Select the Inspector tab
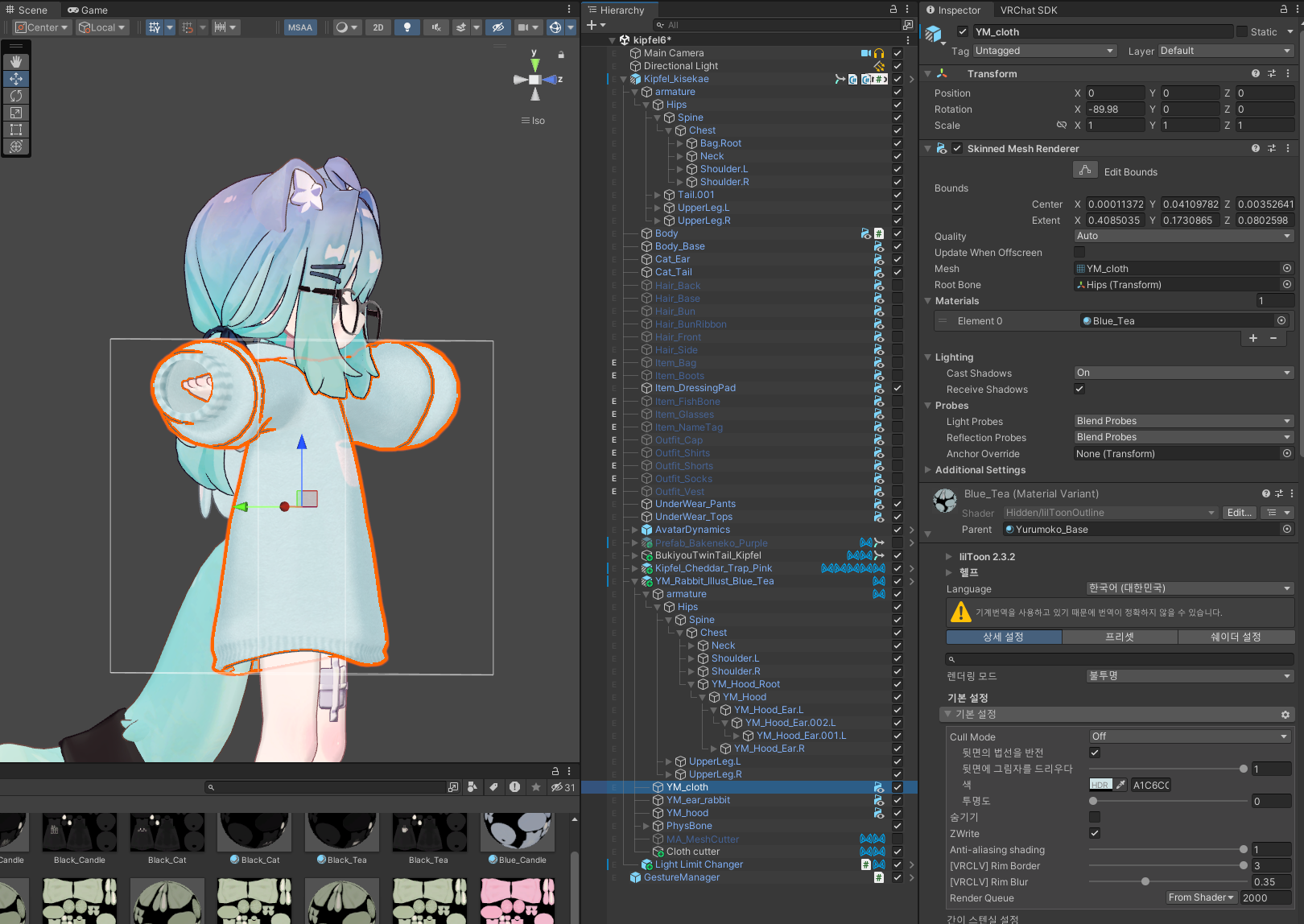The width and height of the screenshot is (1304, 924). (x=953, y=10)
